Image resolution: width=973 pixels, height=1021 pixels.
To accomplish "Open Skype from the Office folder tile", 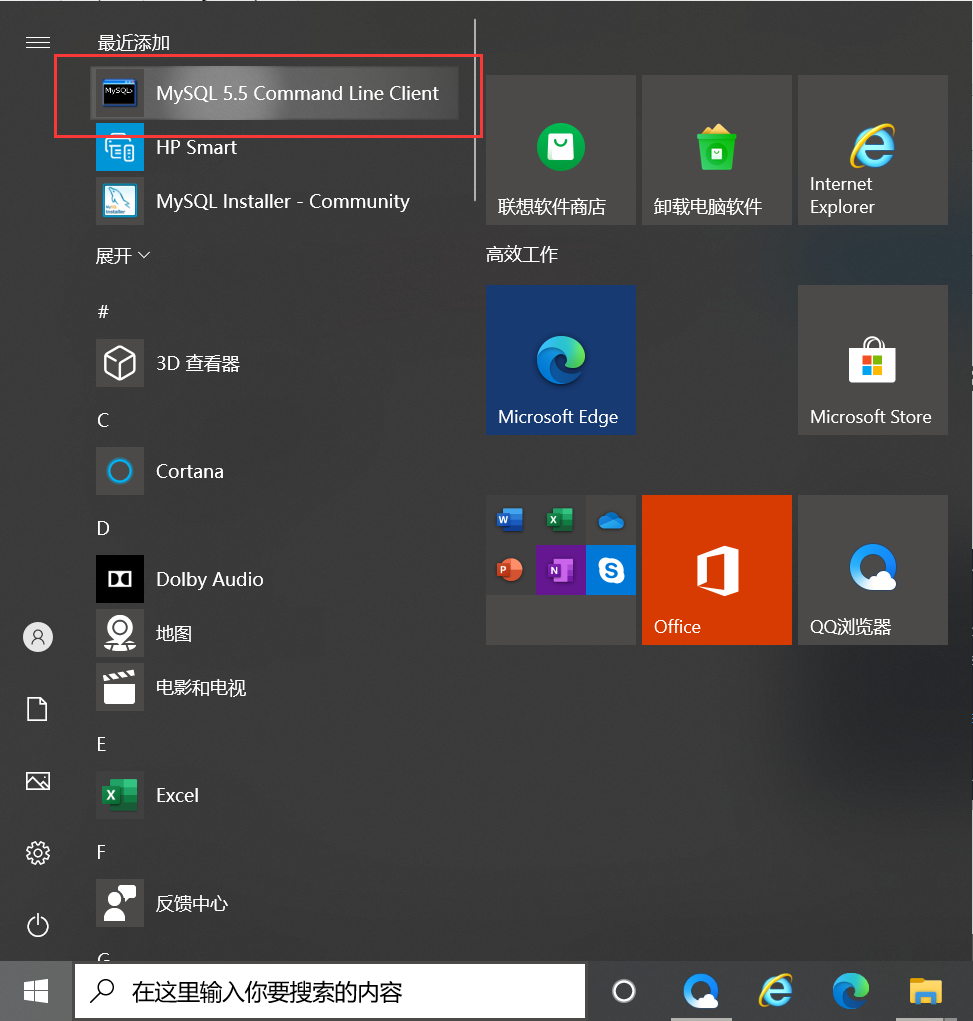I will 611,570.
